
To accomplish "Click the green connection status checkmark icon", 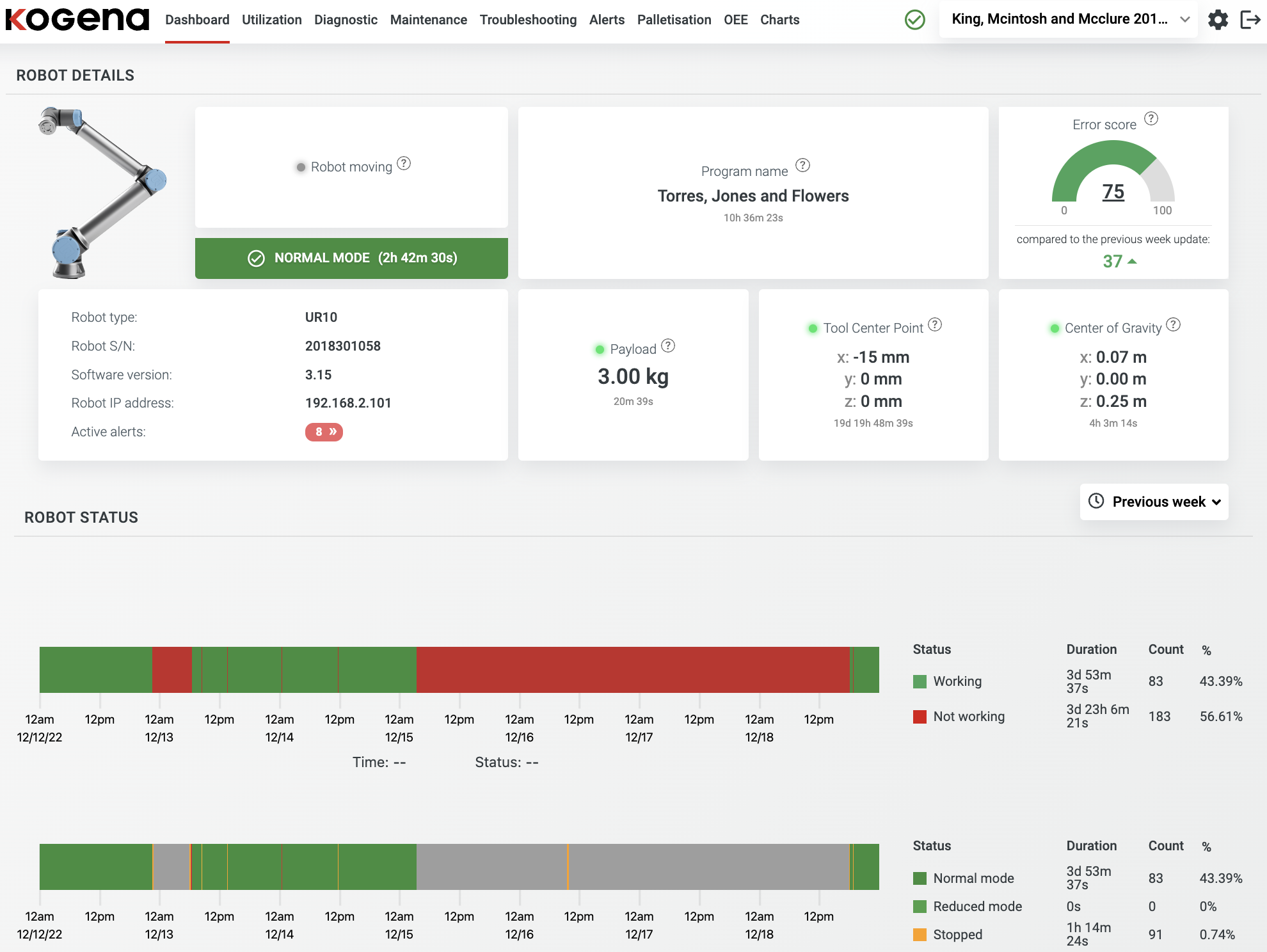I will tap(915, 20).
